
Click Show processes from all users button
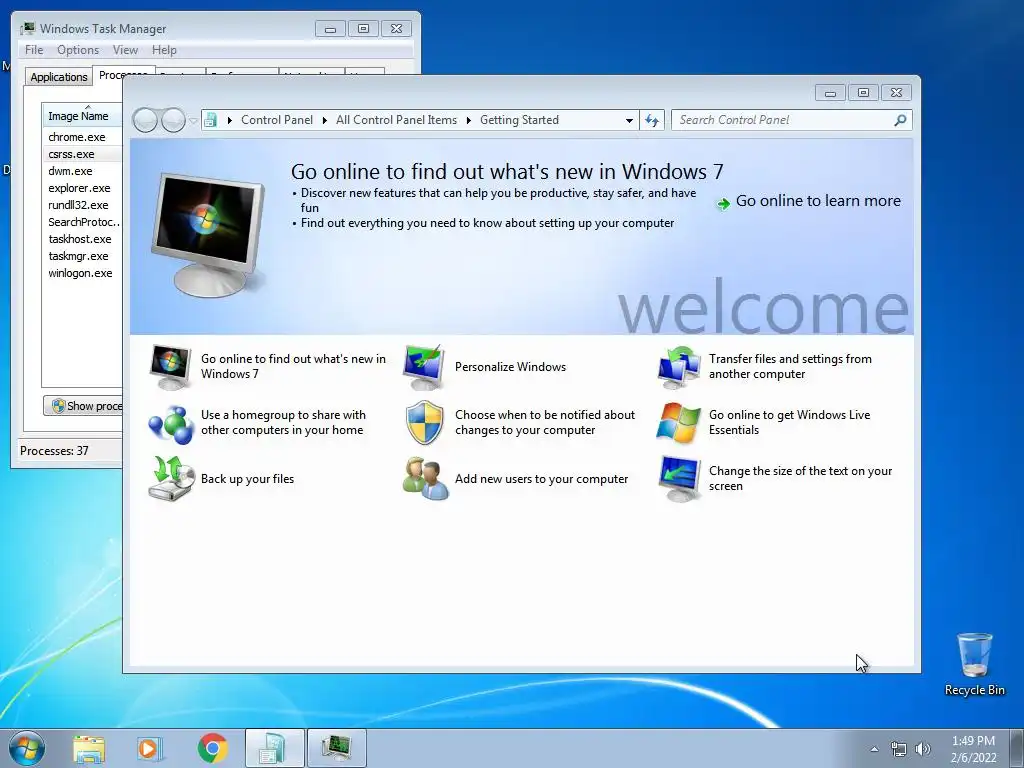(83, 406)
